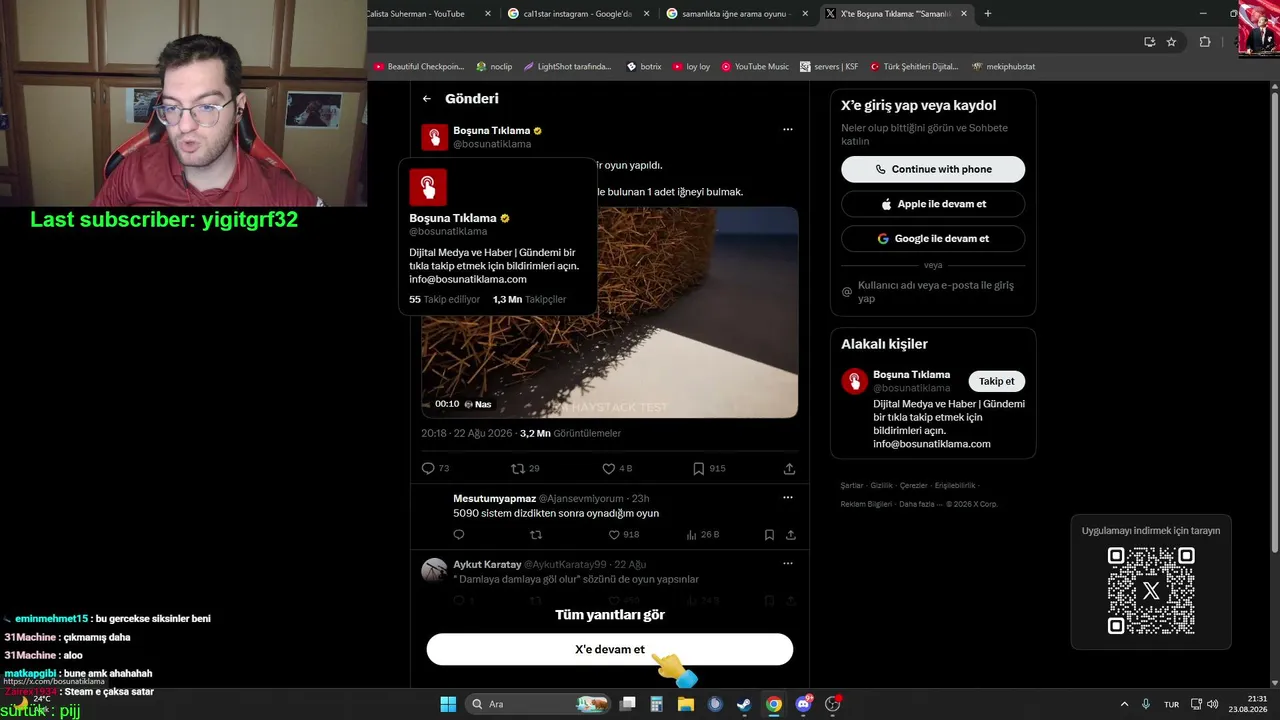Share the main Boşuna Tıklama post
Viewport: 1280px width, 720px height.
[x=789, y=468]
